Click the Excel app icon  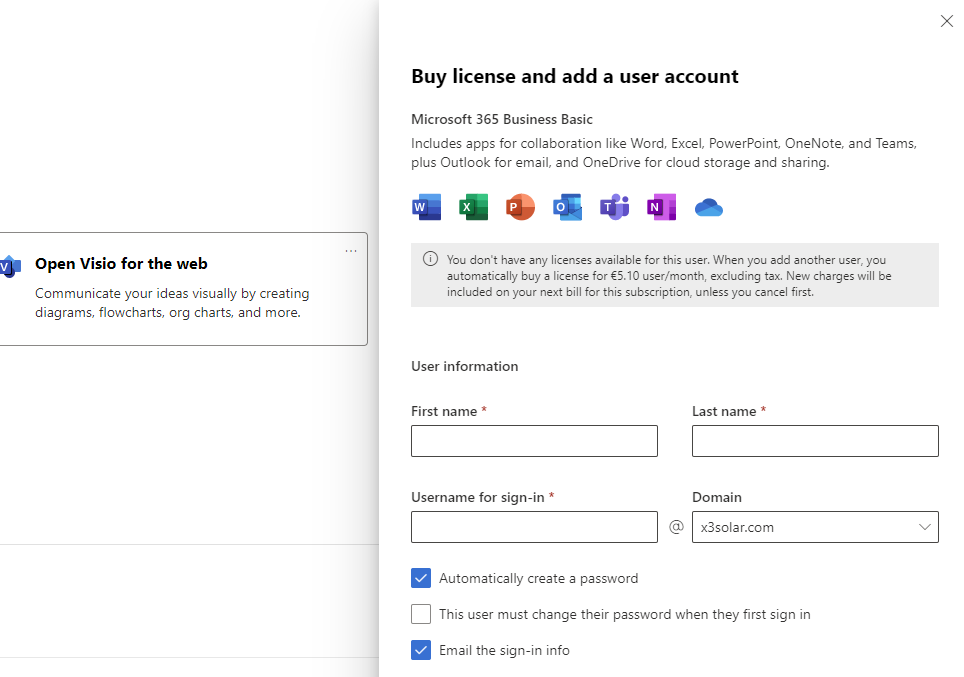click(x=473, y=207)
